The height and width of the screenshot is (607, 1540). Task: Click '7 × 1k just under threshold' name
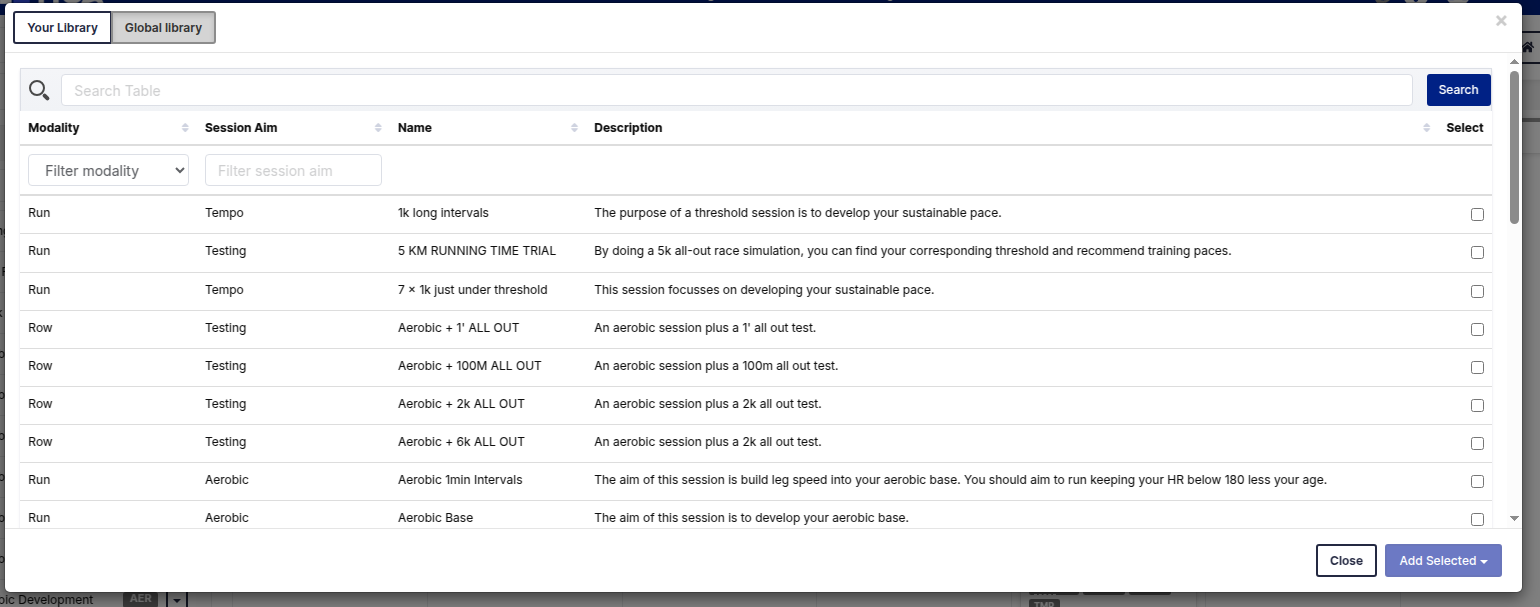473,289
